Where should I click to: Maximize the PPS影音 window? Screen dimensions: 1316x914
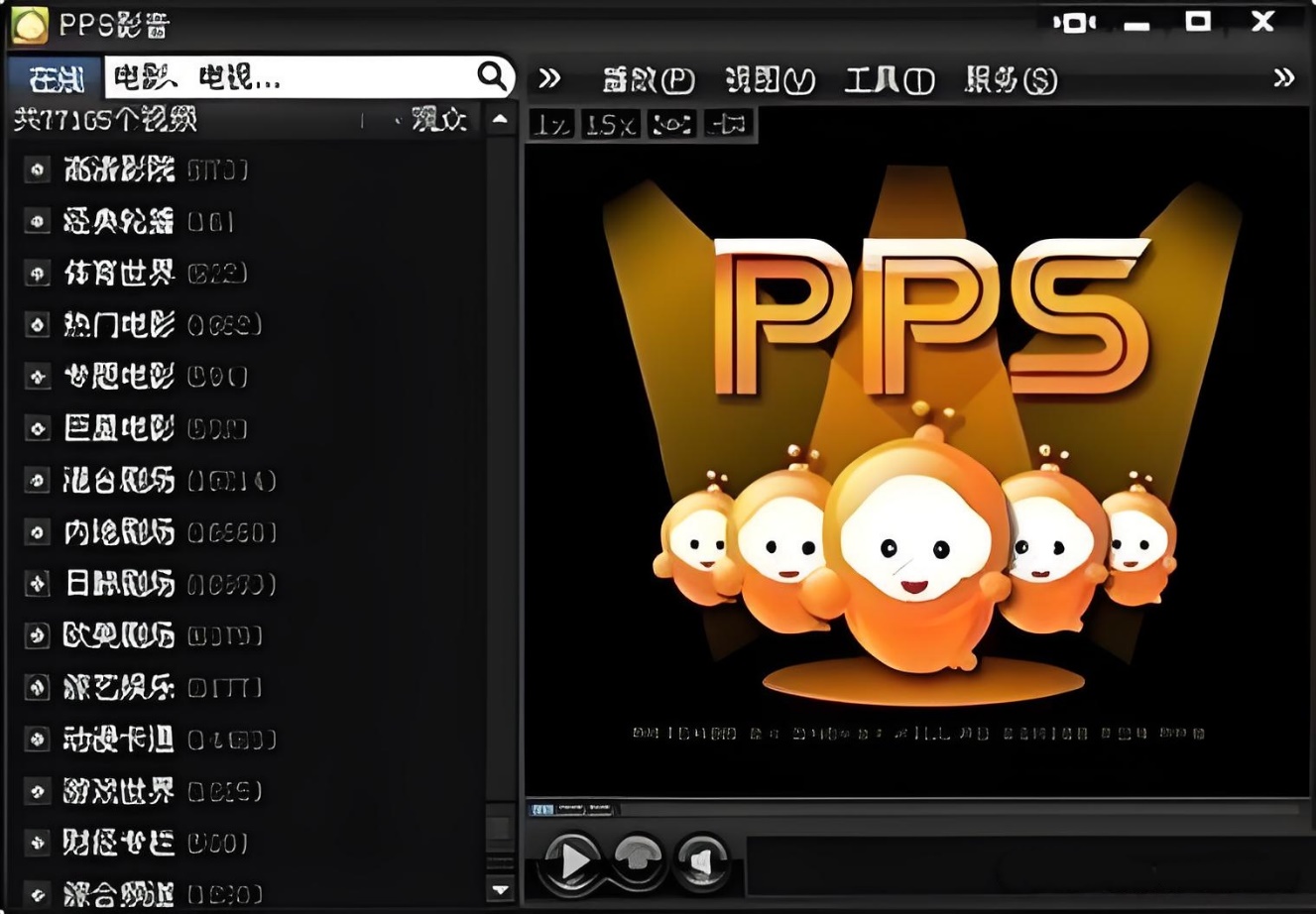[1198, 21]
